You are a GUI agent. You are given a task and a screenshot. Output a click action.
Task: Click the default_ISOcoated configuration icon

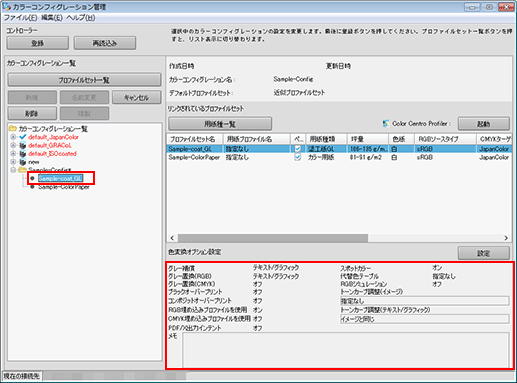(23, 153)
